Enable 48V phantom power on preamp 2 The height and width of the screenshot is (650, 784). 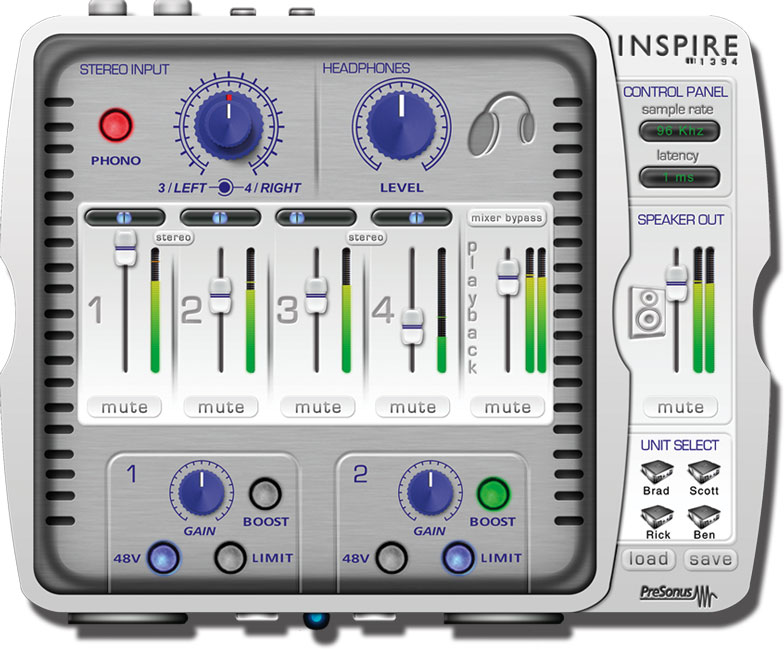pos(392,558)
